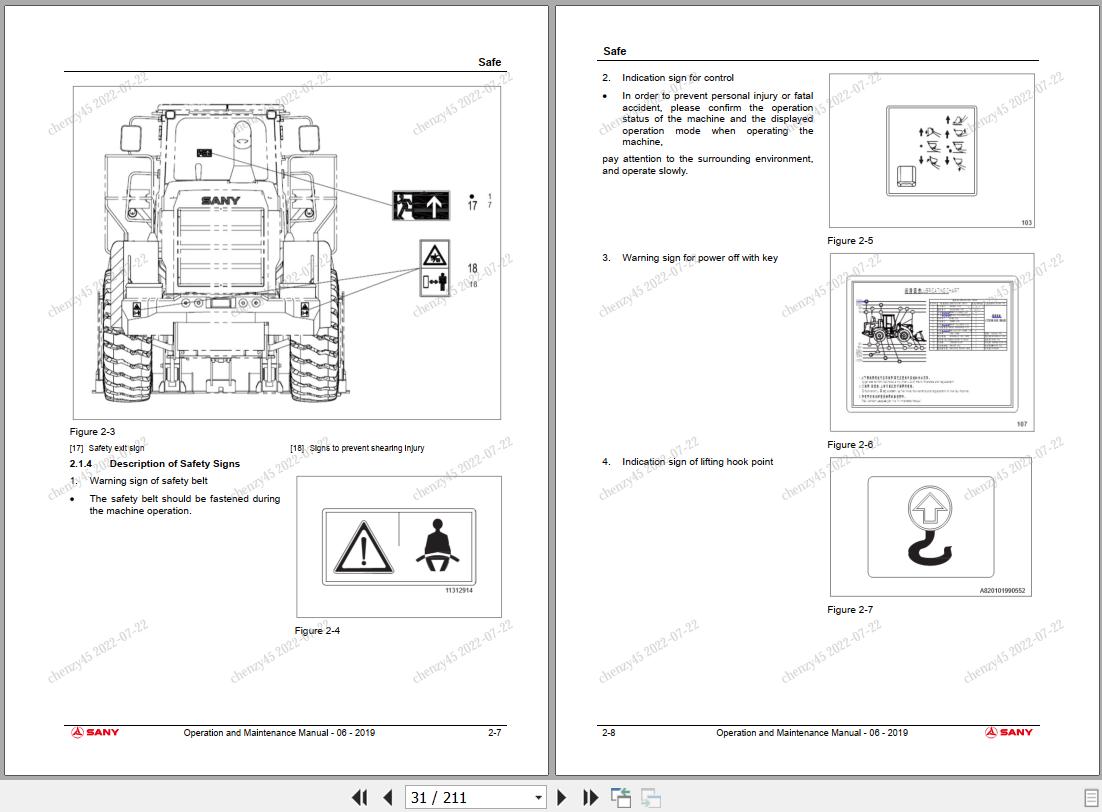The height and width of the screenshot is (812, 1102).
Task: Click the page number '2-7' in left footer
Action: [x=495, y=733]
